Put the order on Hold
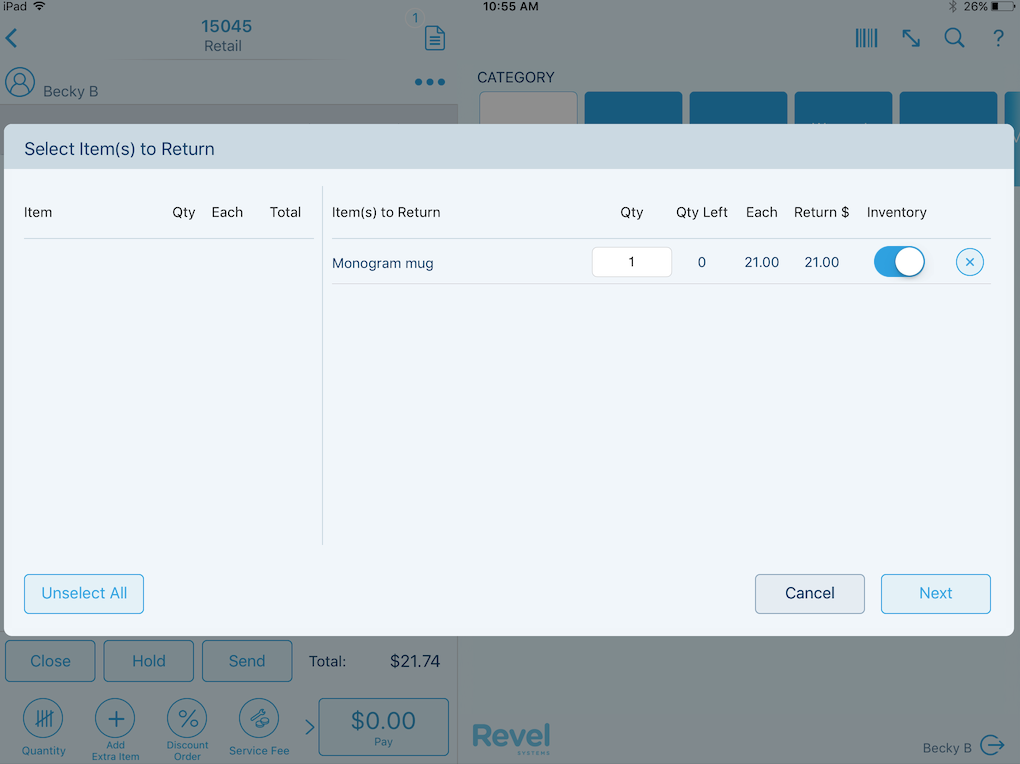Viewport: 1020px width, 764px height. click(x=149, y=661)
